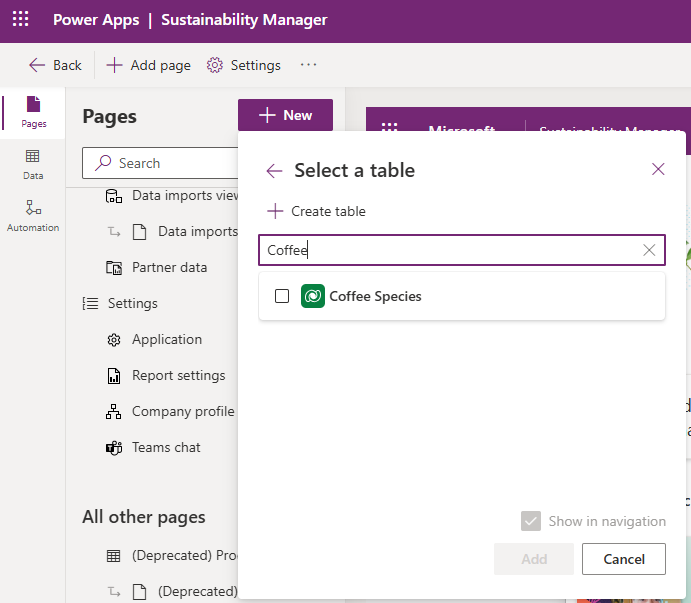691x603 pixels.
Task: Click the All other pages heading
Action: [144, 517]
